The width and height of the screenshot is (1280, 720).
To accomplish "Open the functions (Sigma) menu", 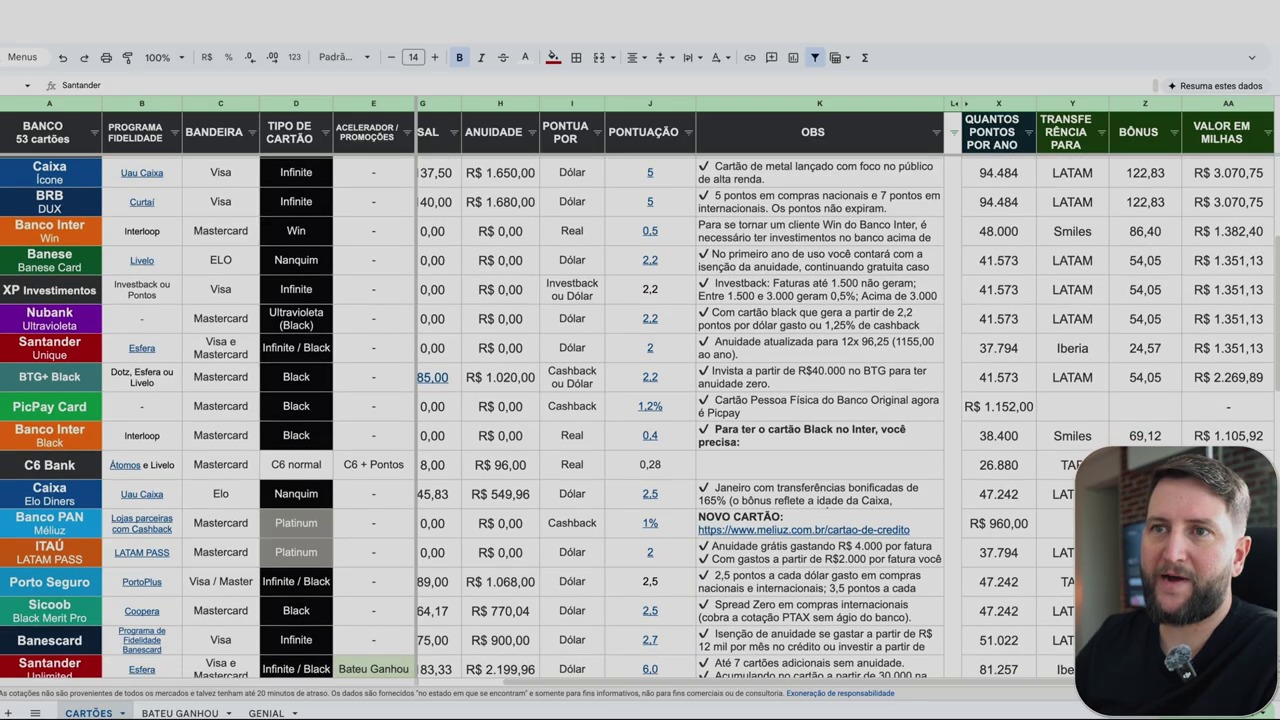I will click(x=865, y=58).
